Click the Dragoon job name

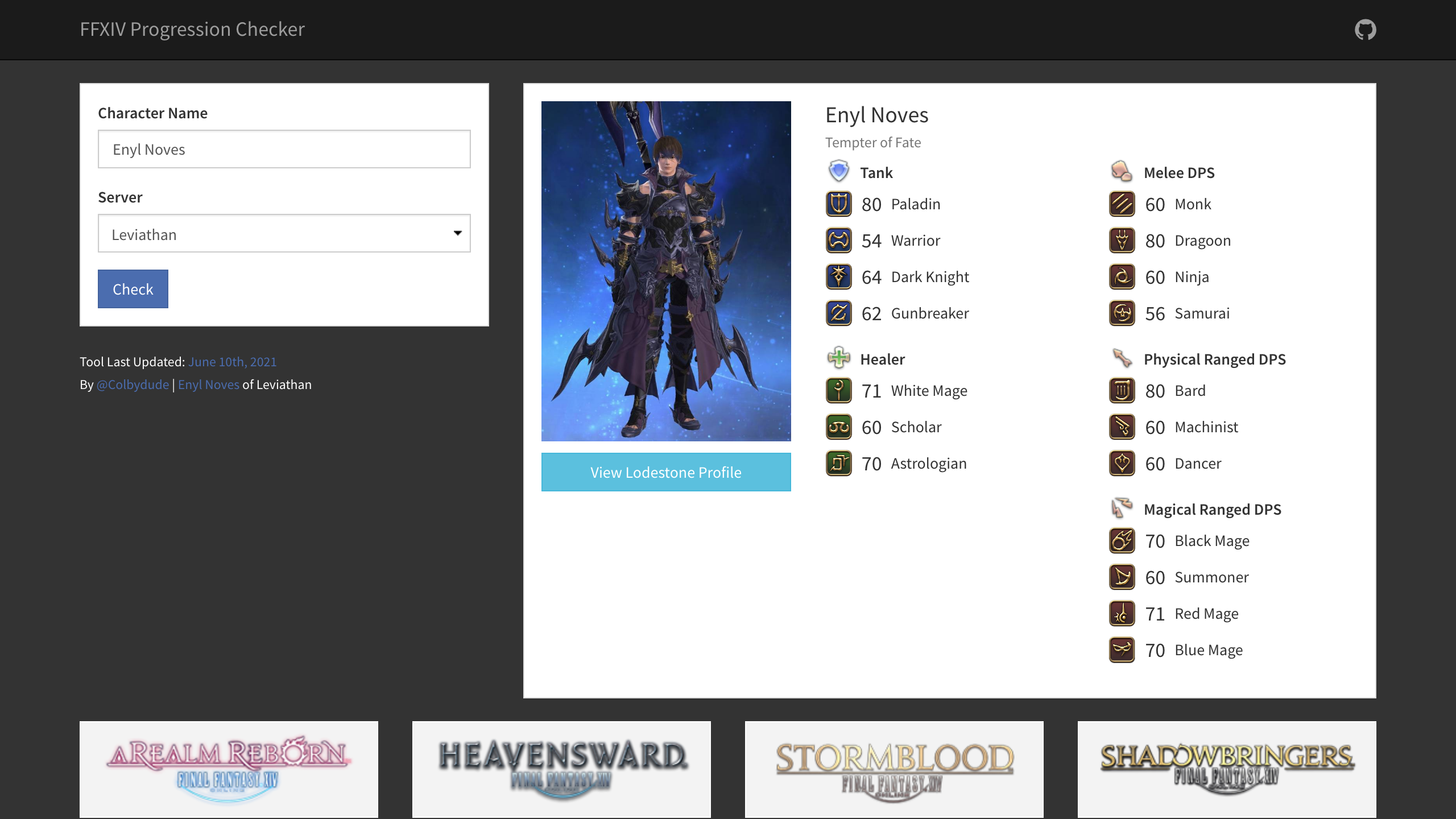[x=1203, y=241]
